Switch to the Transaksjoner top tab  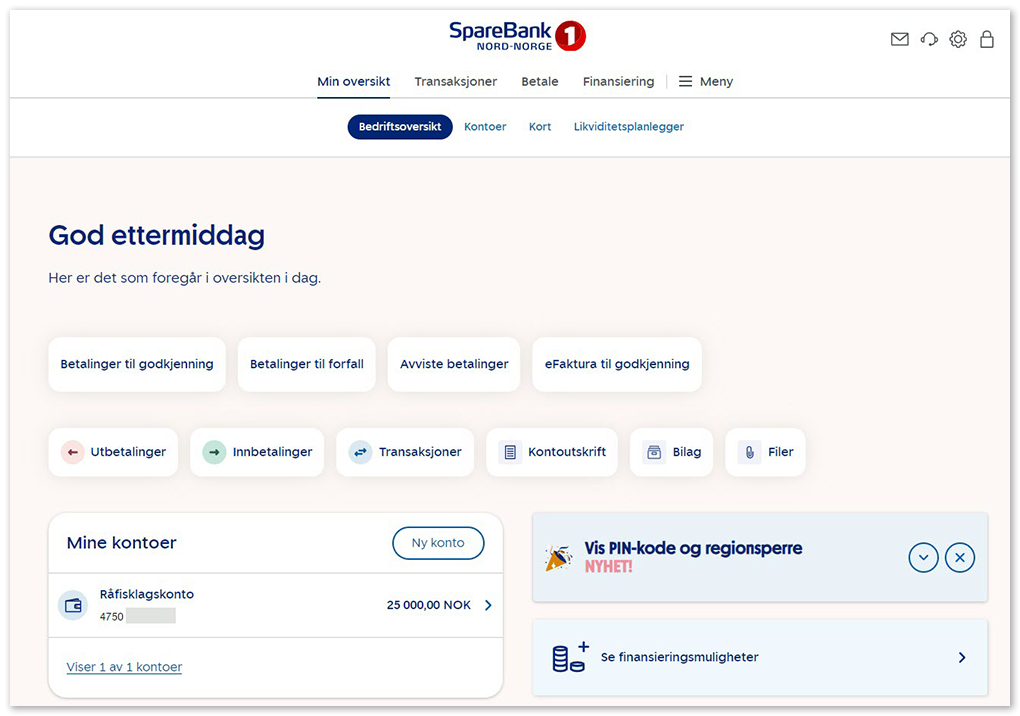456,82
